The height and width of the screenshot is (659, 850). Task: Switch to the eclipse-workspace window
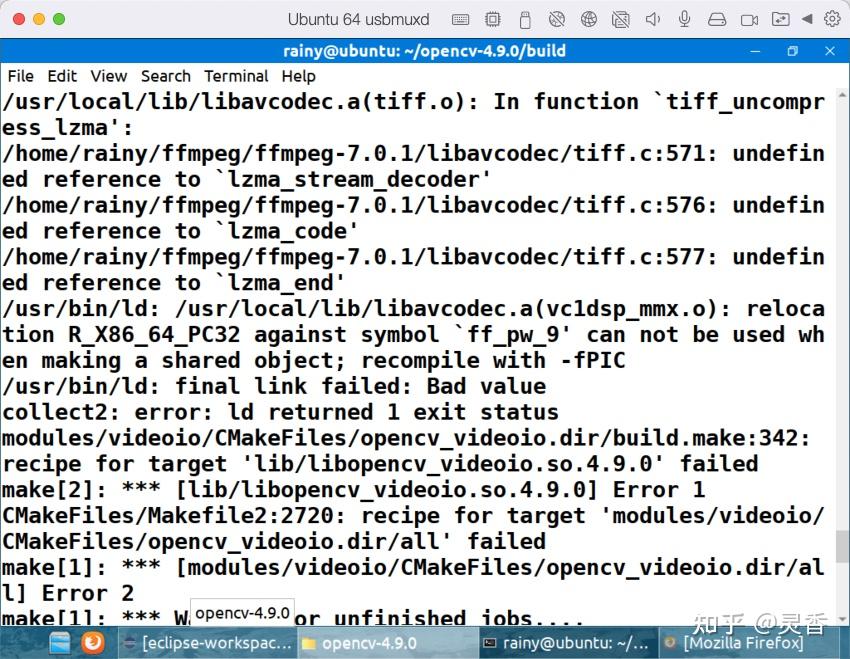coord(207,643)
